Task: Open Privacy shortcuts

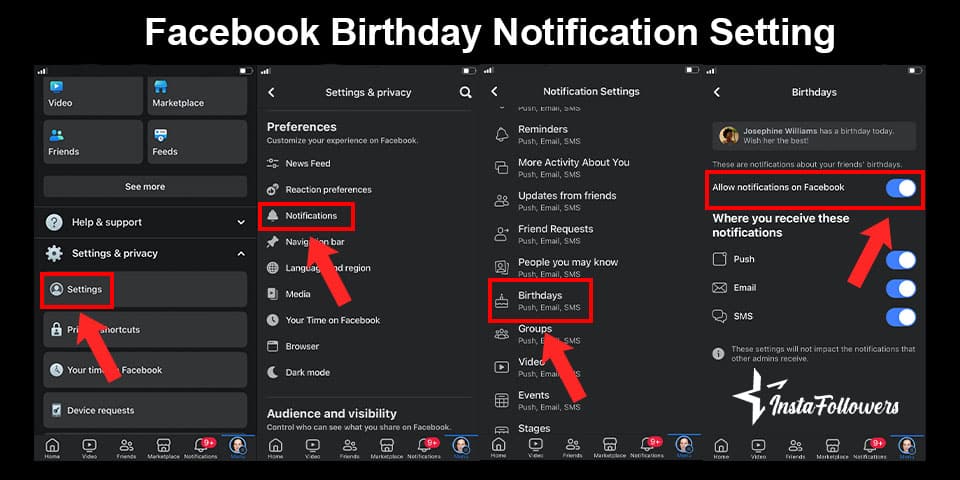Action: tap(145, 329)
